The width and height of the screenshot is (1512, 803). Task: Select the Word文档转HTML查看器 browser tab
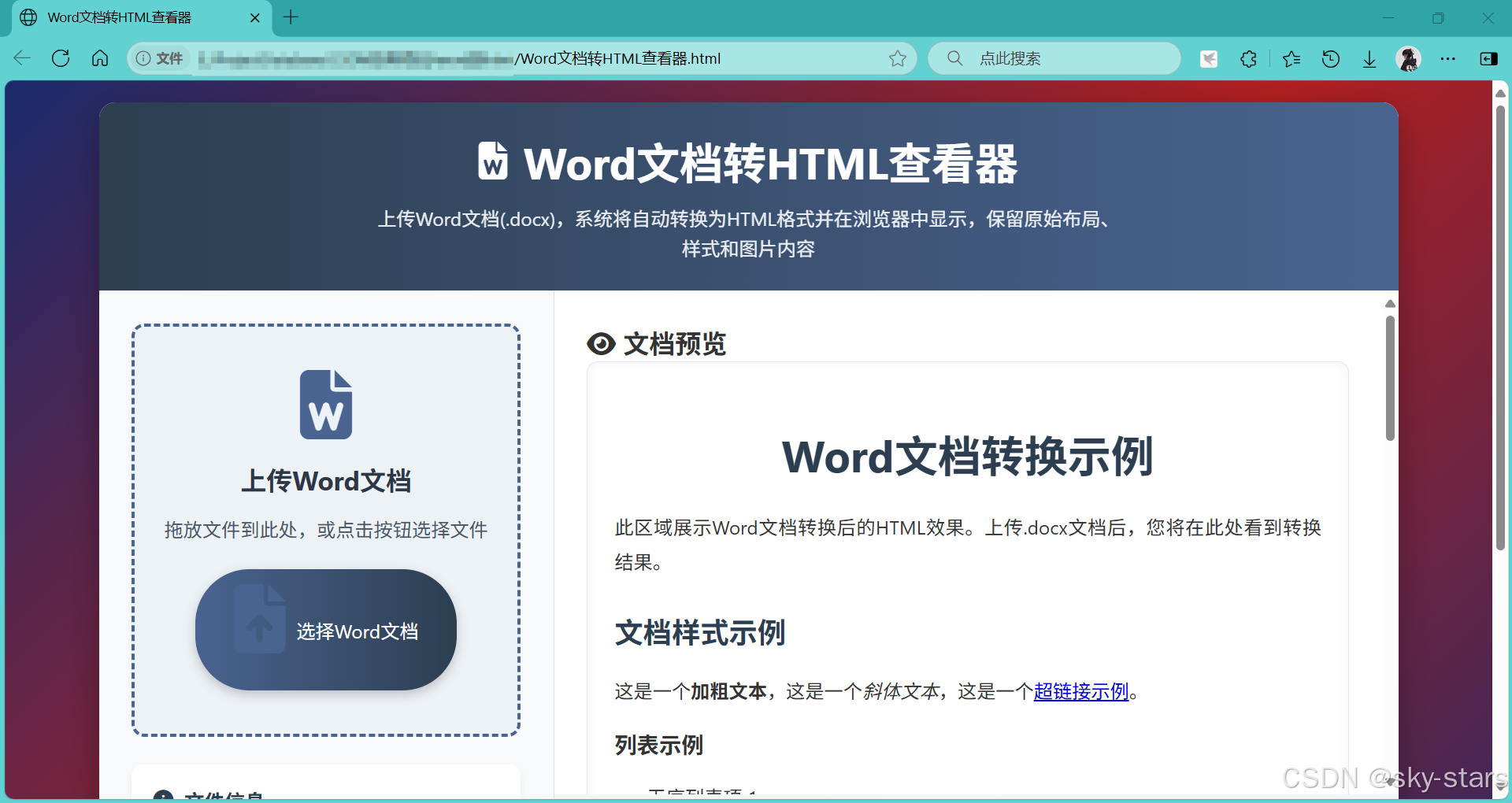coord(142,18)
